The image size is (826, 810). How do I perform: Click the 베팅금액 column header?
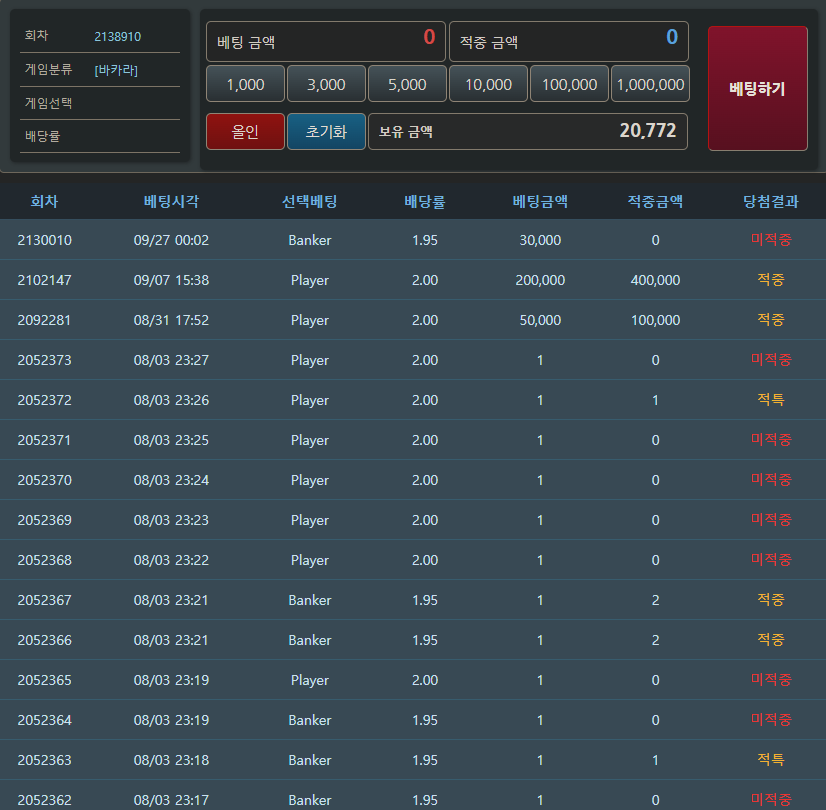(540, 201)
